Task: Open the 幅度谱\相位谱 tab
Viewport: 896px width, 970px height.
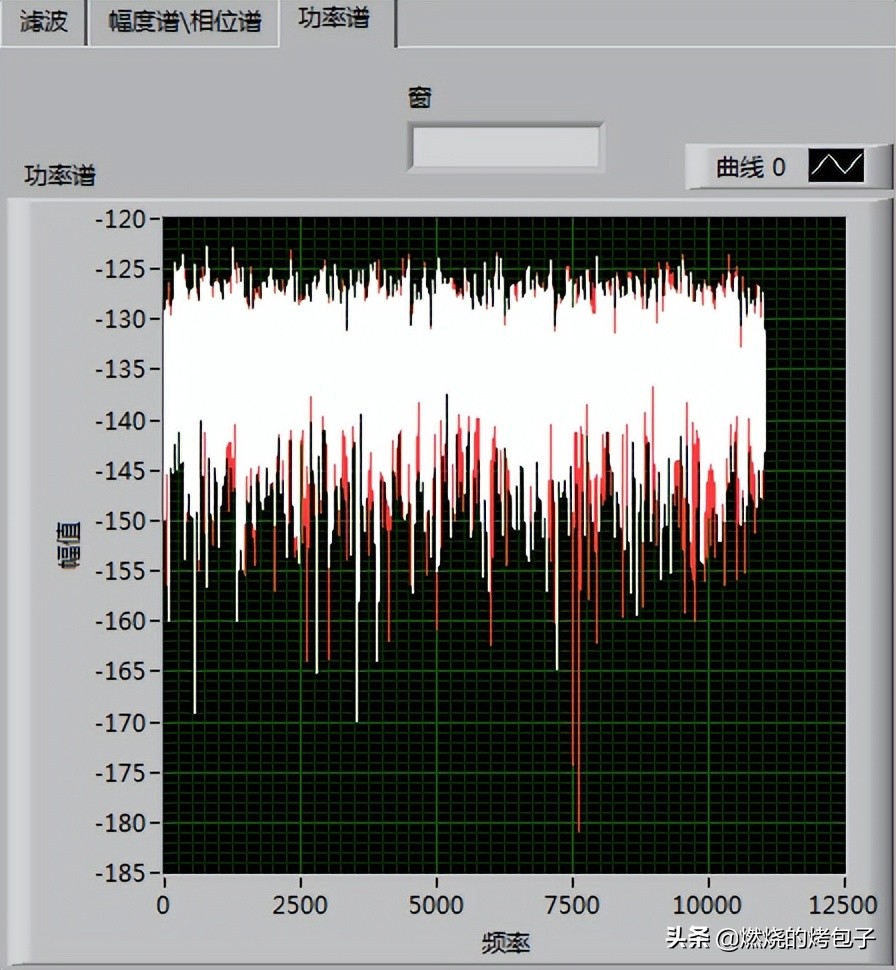Action: 184,22
